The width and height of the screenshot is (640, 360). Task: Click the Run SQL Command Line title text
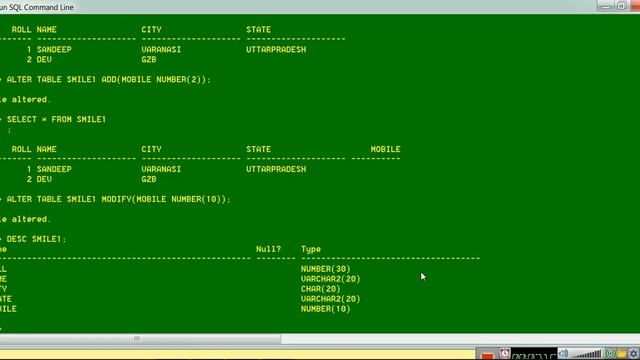pos(37,7)
